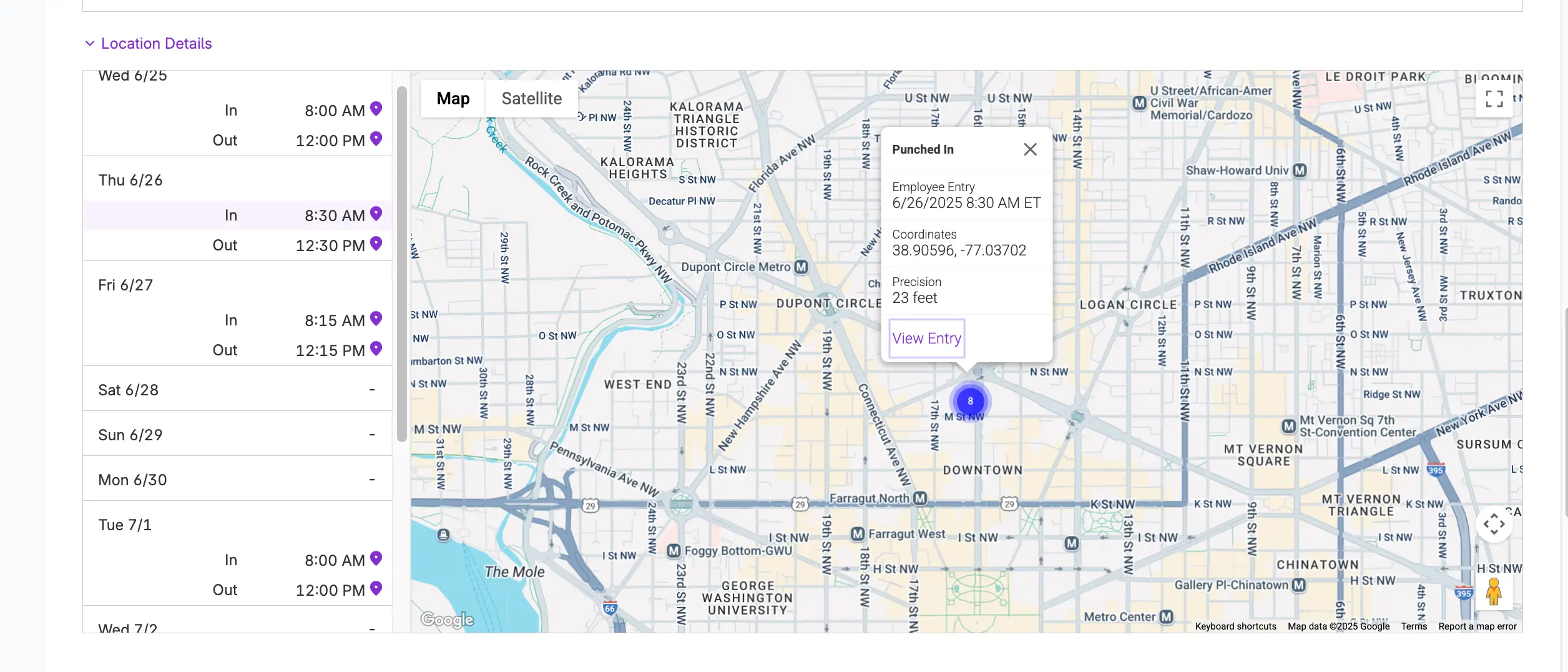
Task: Click Foggy Bottom-GWU metro icon
Action: (674, 551)
